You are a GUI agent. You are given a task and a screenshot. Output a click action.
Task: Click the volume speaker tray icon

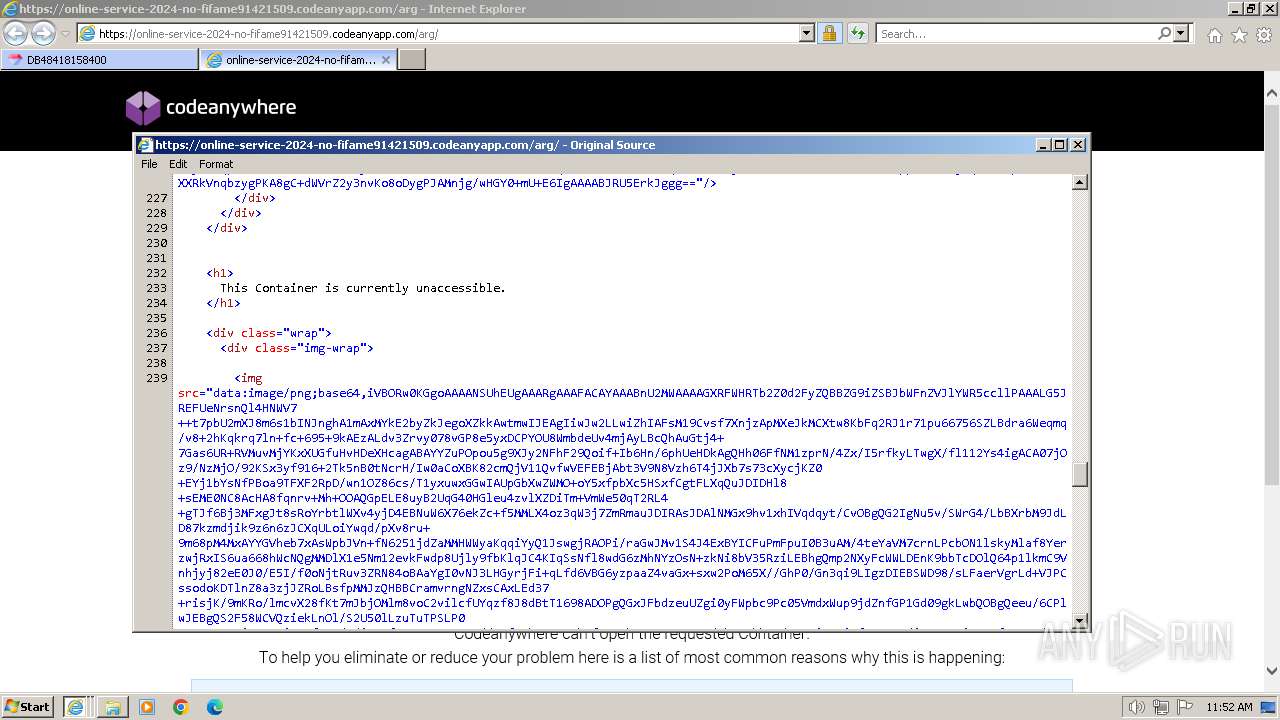1137,707
